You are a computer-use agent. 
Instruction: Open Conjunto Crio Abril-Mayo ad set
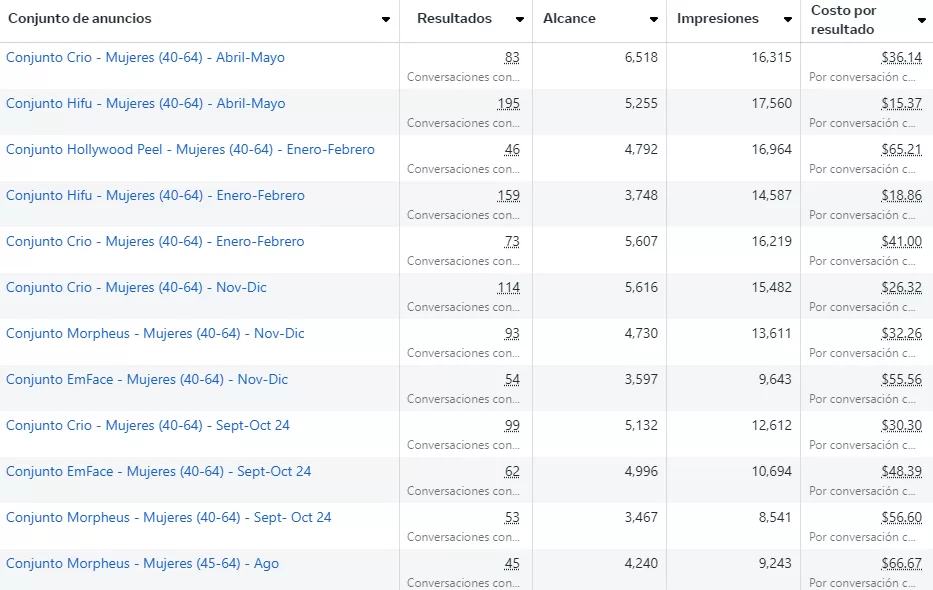145,58
